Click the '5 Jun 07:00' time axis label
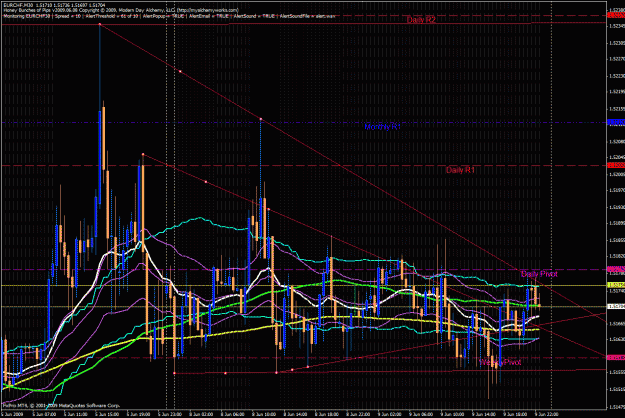The height and width of the screenshot is (418, 625). [44, 414]
